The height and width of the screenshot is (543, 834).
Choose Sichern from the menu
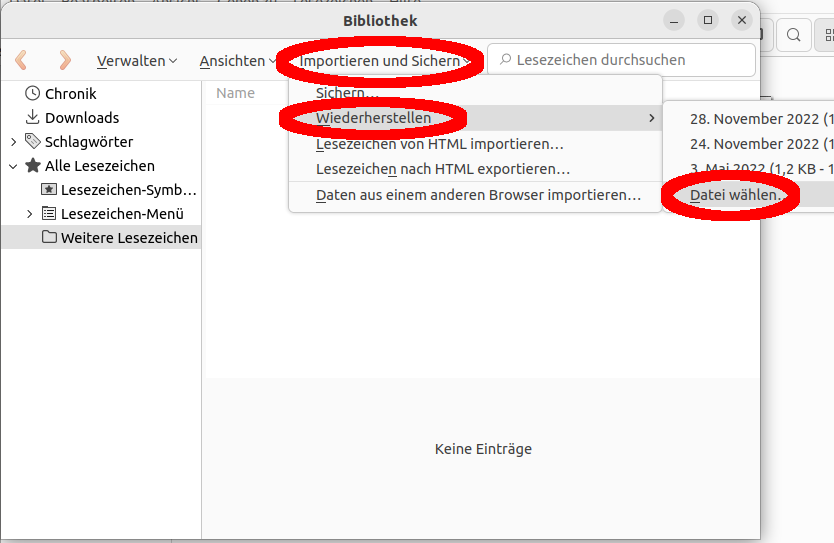(347, 93)
